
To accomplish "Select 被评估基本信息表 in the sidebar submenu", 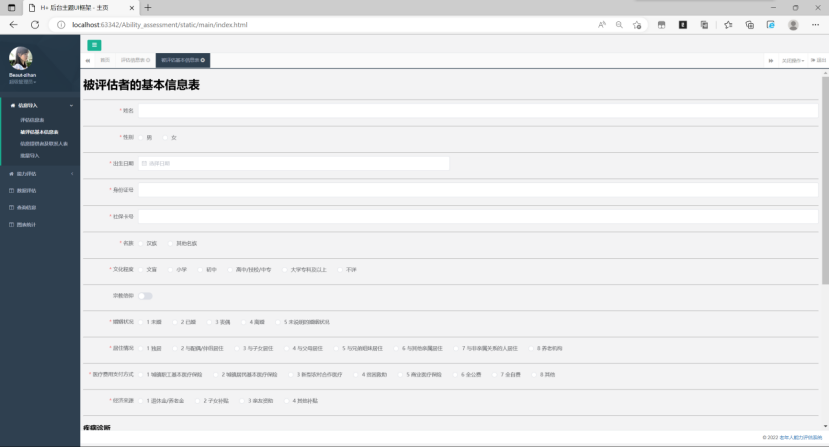I will (39, 132).
